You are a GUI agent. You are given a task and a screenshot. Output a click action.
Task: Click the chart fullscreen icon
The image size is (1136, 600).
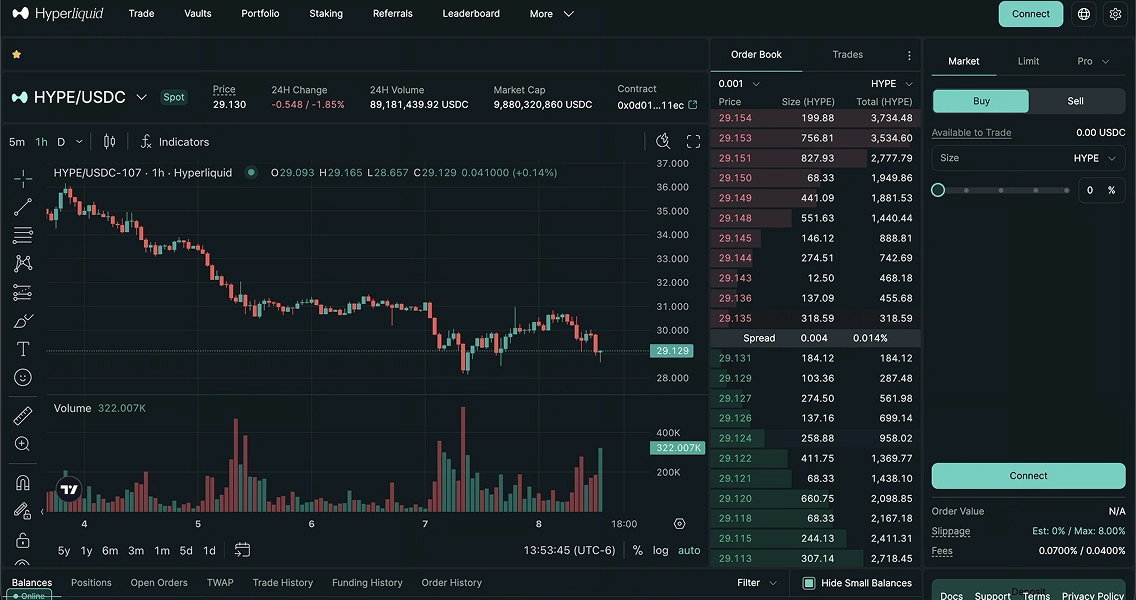(x=693, y=142)
